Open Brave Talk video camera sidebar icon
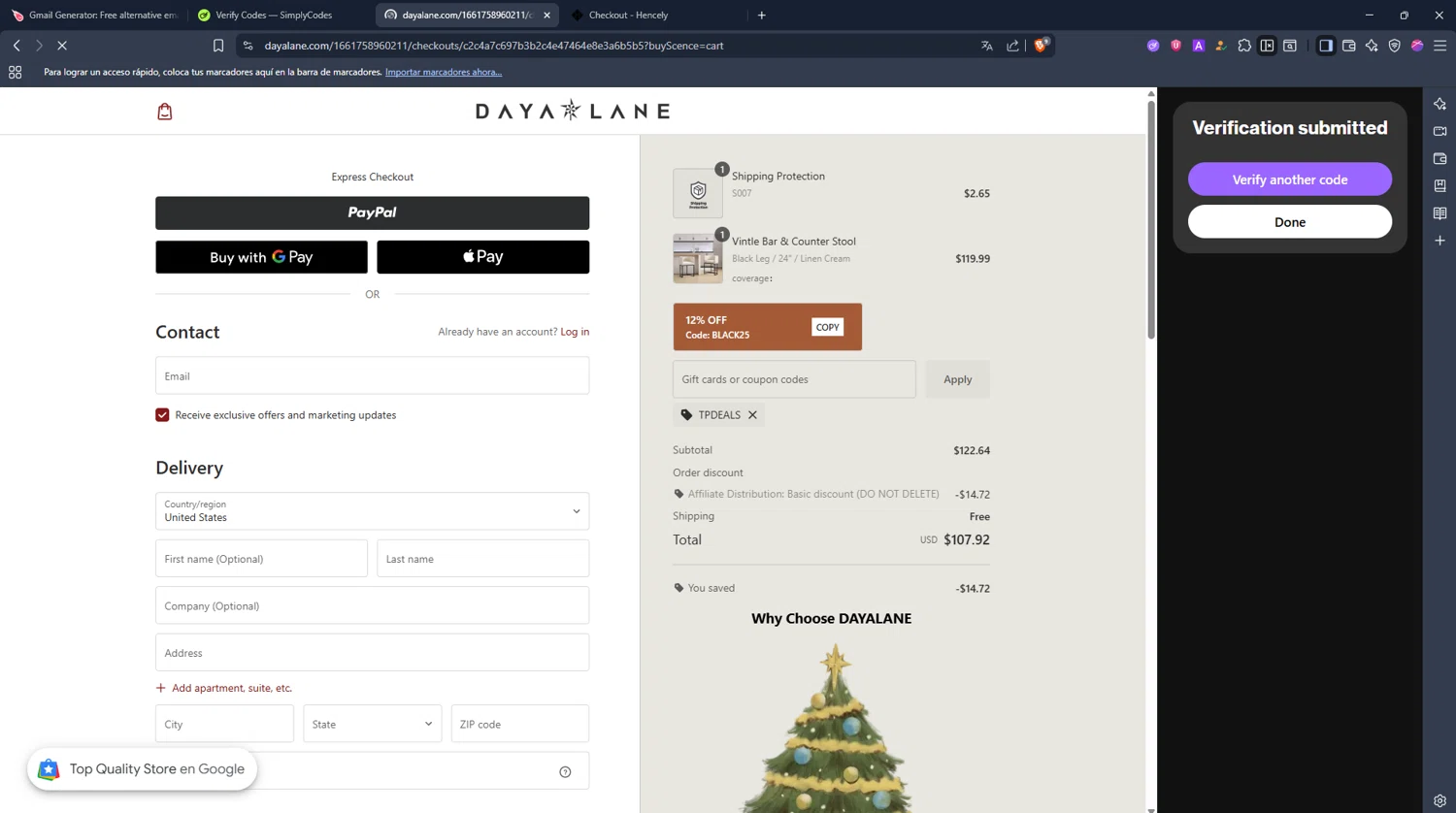Viewport: 1456px width, 813px height. (x=1439, y=131)
